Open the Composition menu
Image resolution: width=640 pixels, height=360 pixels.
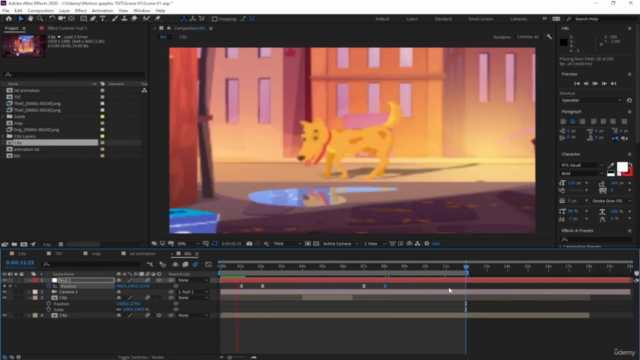pyautogui.click(x=40, y=11)
